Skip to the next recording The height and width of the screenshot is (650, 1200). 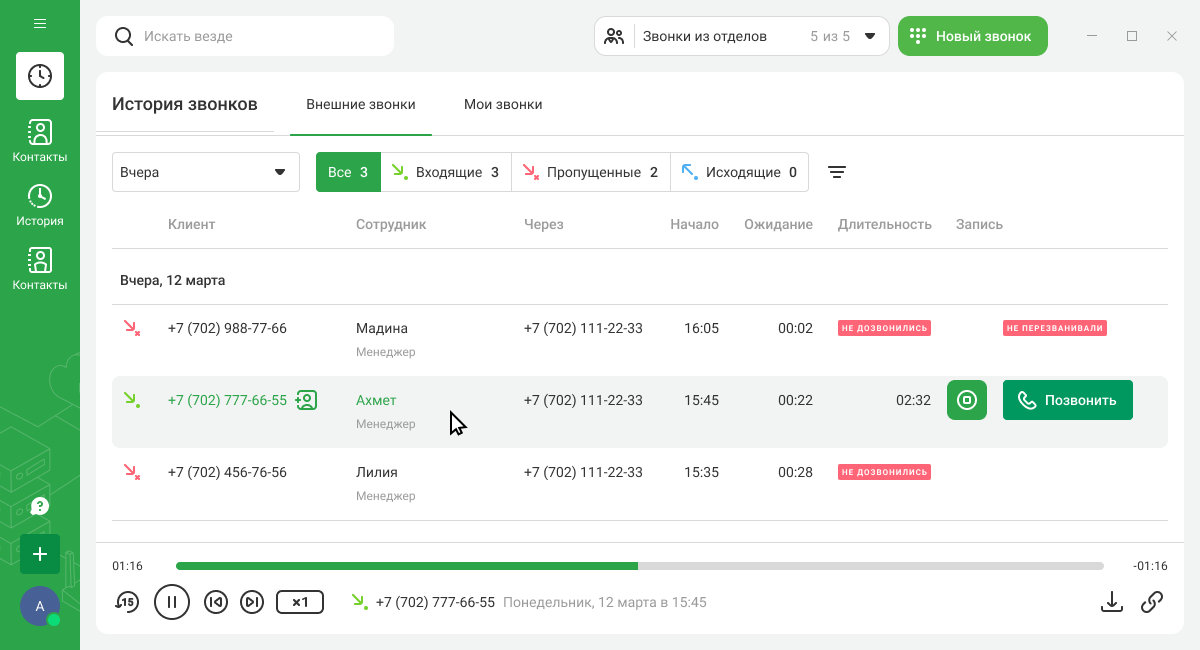[252, 602]
